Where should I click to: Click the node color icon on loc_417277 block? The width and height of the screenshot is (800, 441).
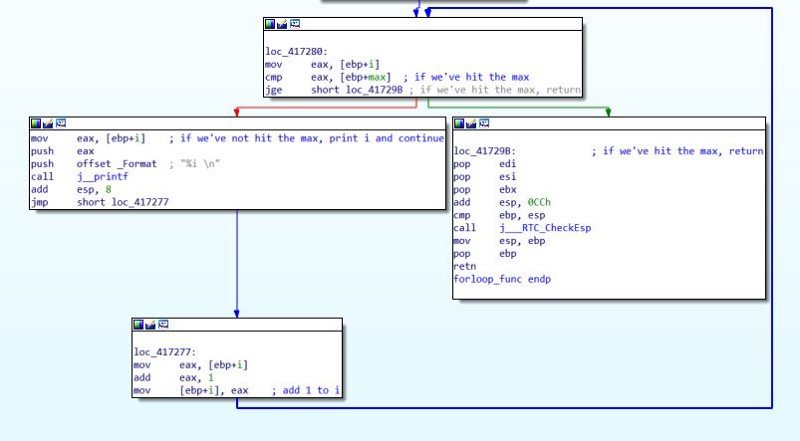point(138,324)
